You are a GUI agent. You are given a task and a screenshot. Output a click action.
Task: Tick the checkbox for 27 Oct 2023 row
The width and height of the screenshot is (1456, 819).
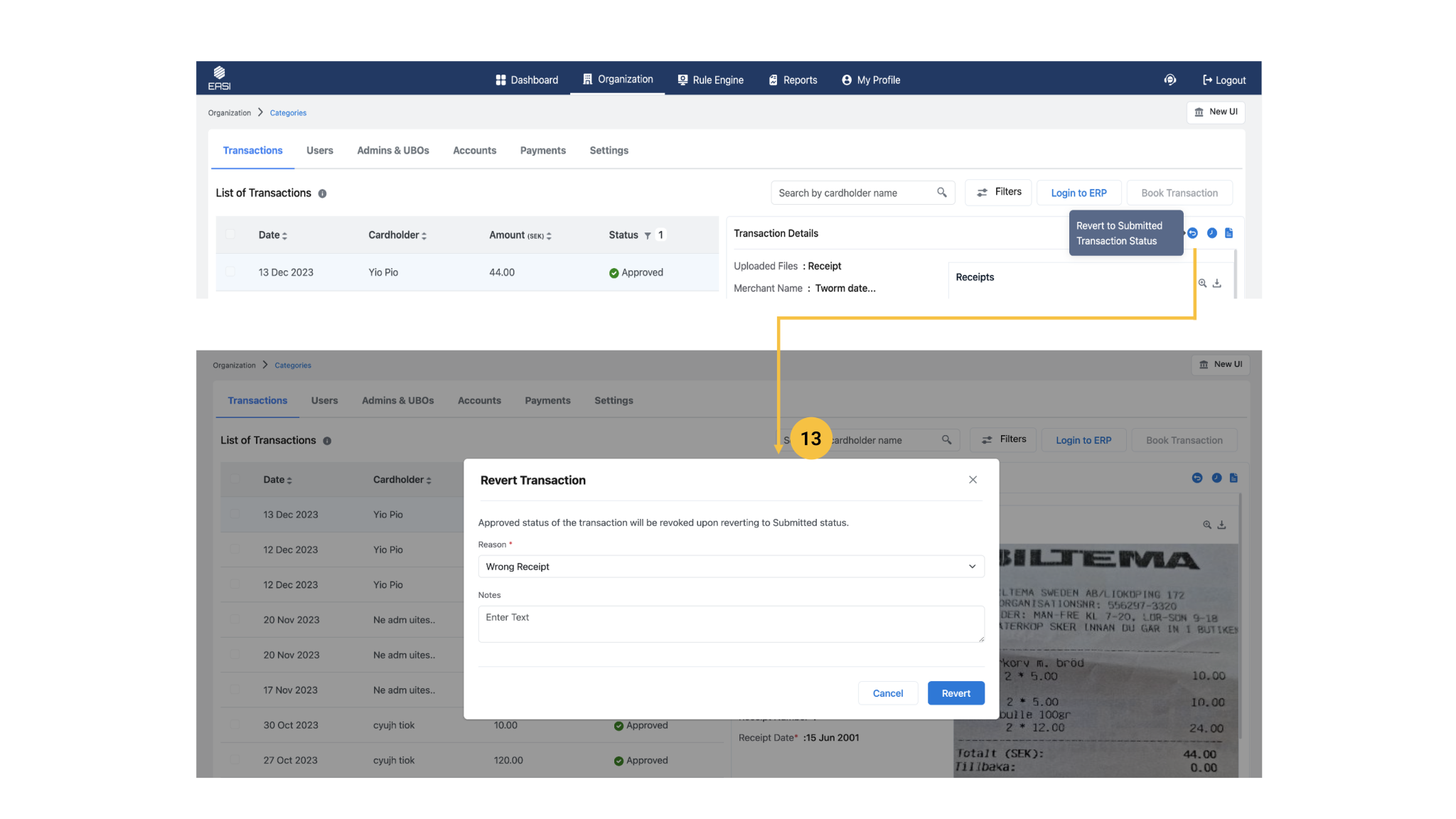(235, 760)
